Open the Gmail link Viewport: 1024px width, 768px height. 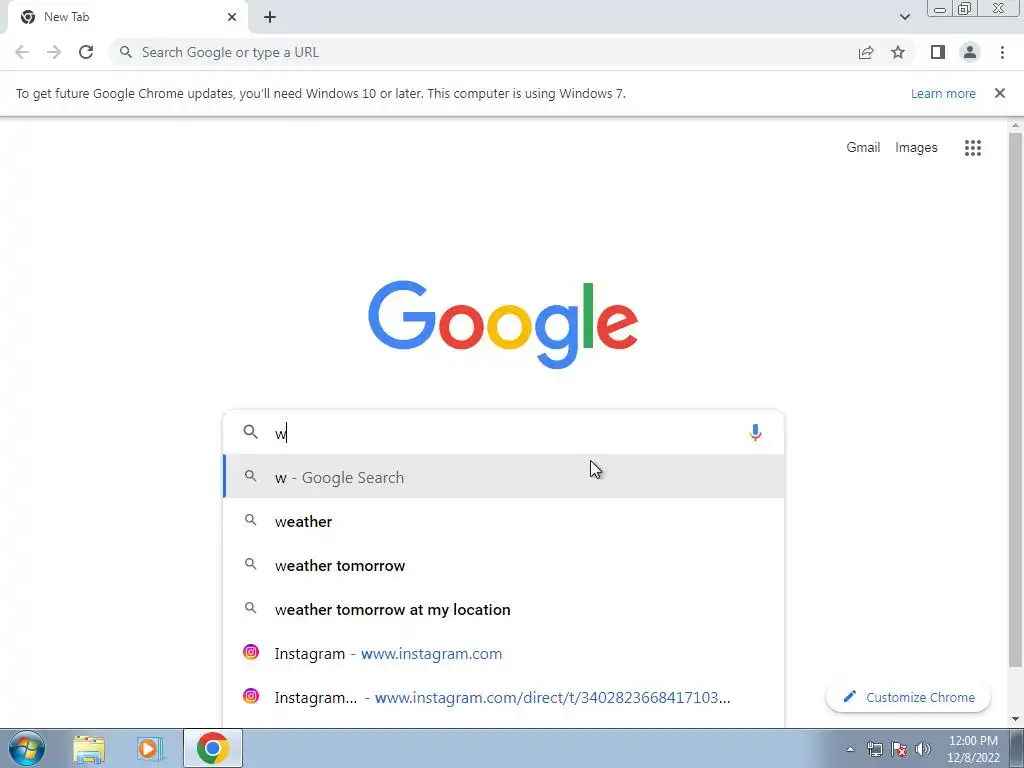tap(863, 148)
